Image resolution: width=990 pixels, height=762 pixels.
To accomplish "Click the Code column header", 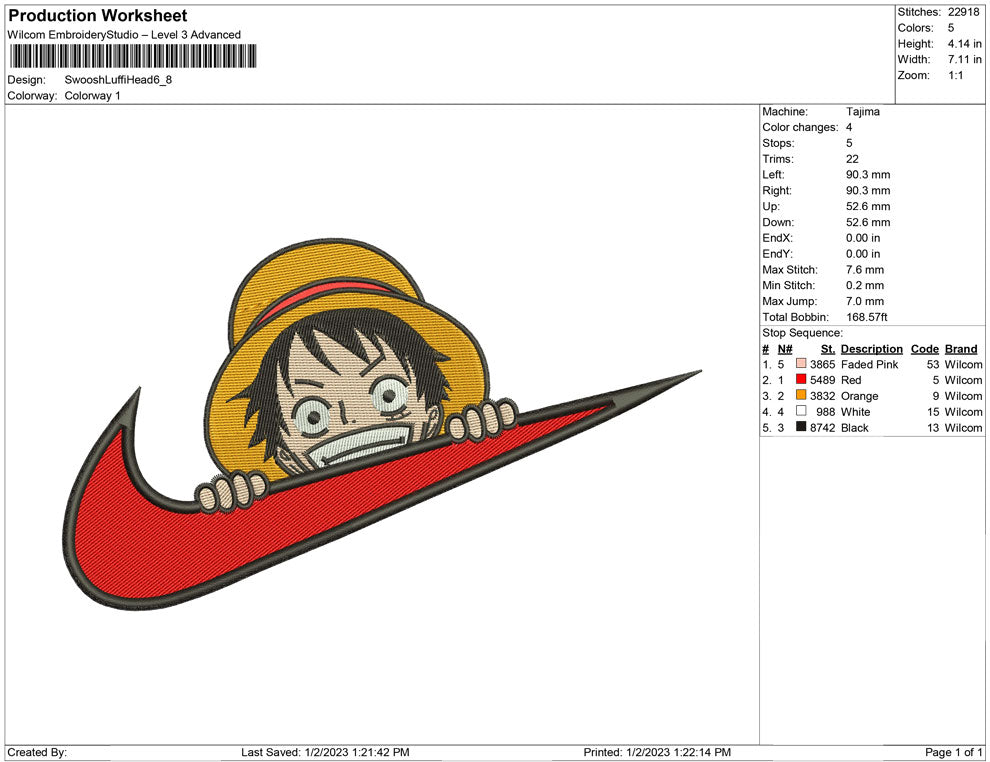I will point(924,349).
